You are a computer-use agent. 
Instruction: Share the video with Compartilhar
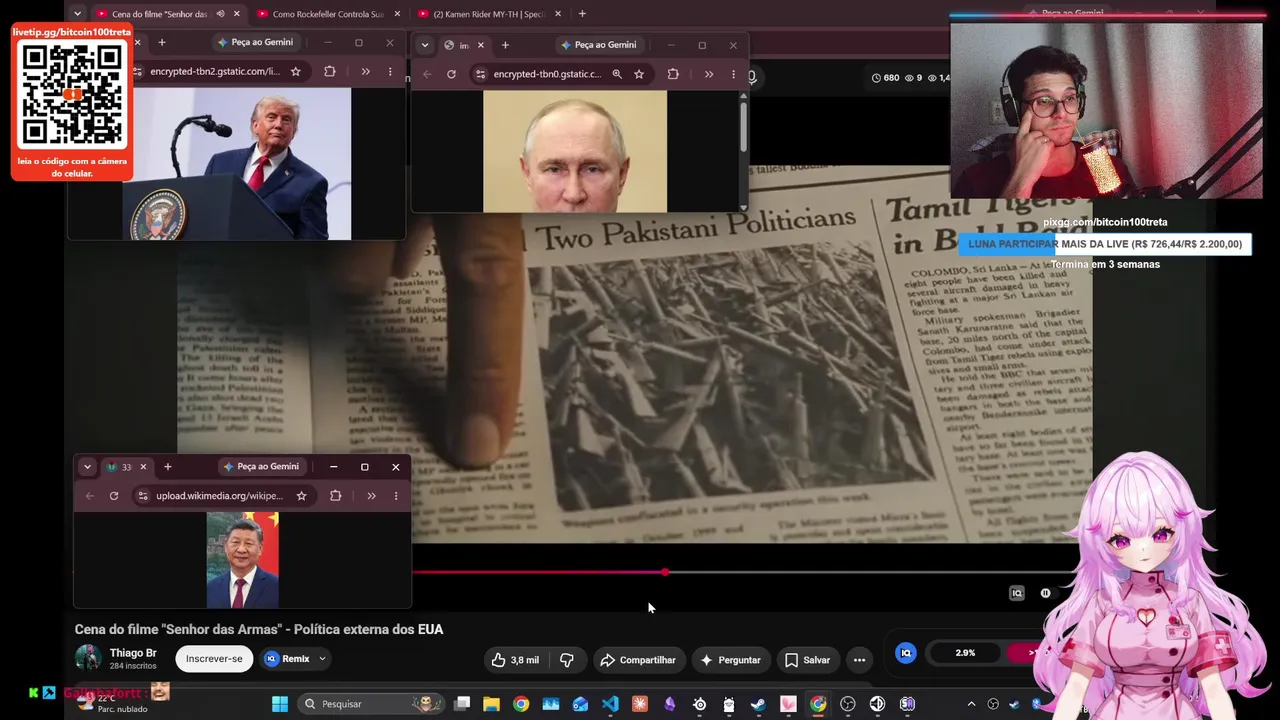[x=638, y=660]
